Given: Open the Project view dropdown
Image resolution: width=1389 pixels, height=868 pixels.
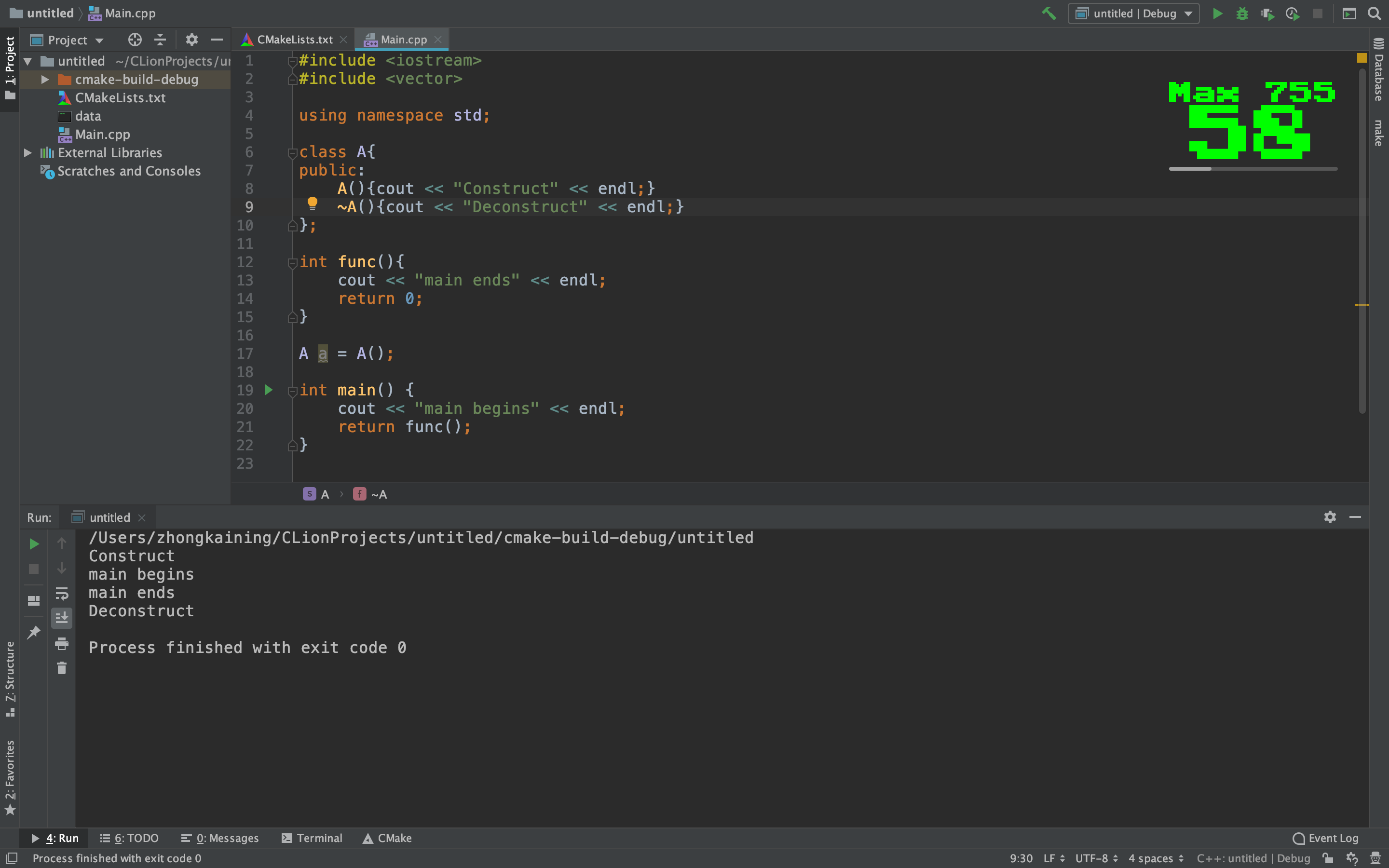Looking at the screenshot, I should tap(67, 40).
